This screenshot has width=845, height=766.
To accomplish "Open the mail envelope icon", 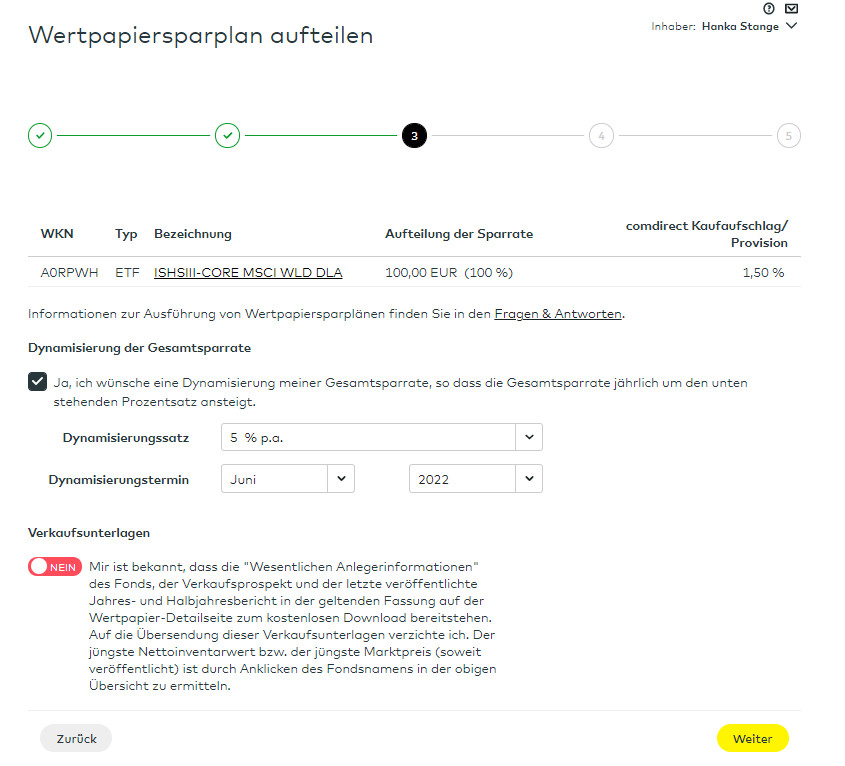I will tap(791, 8).
